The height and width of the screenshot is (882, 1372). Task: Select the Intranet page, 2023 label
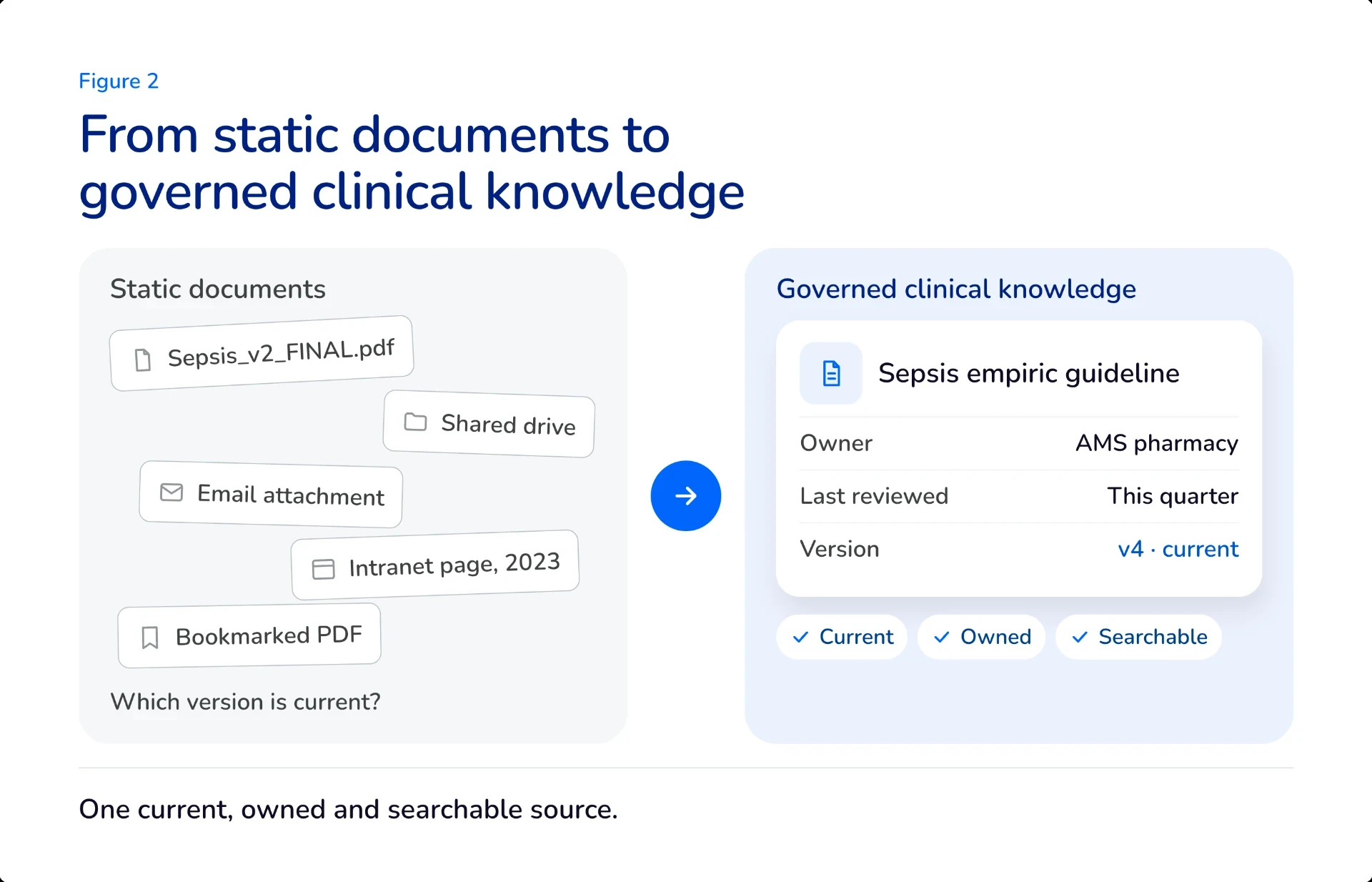[454, 565]
